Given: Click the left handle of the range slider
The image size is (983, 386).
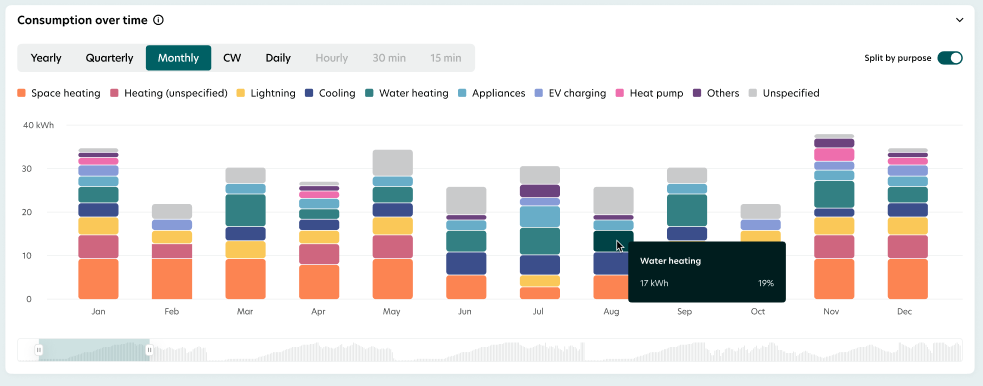Looking at the screenshot, I should (39, 350).
